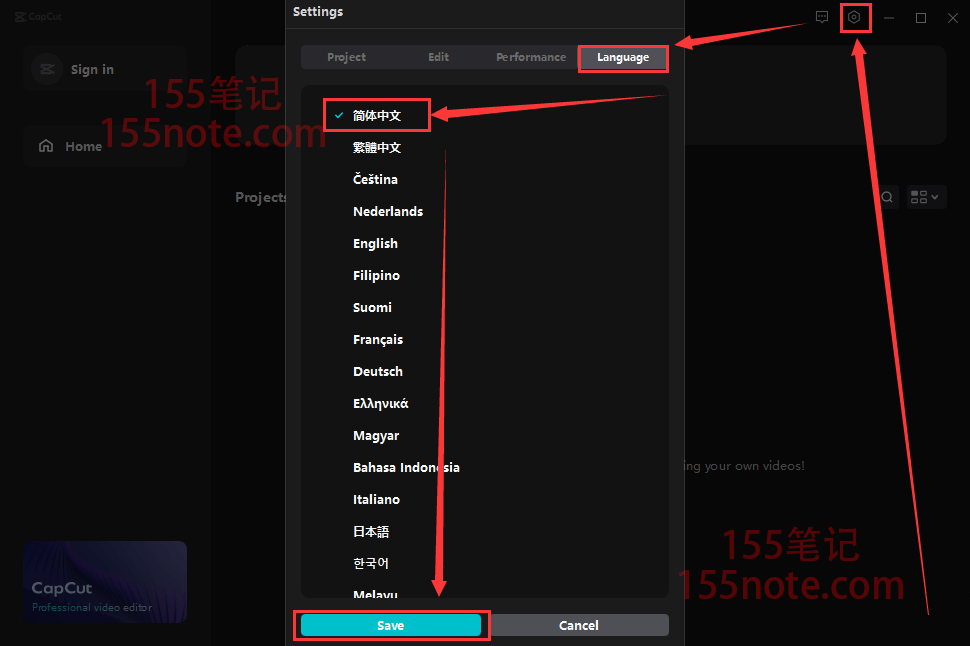Click Cancel to discard settings
This screenshot has height=646, width=970.
pyautogui.click(x=578, y=626)
